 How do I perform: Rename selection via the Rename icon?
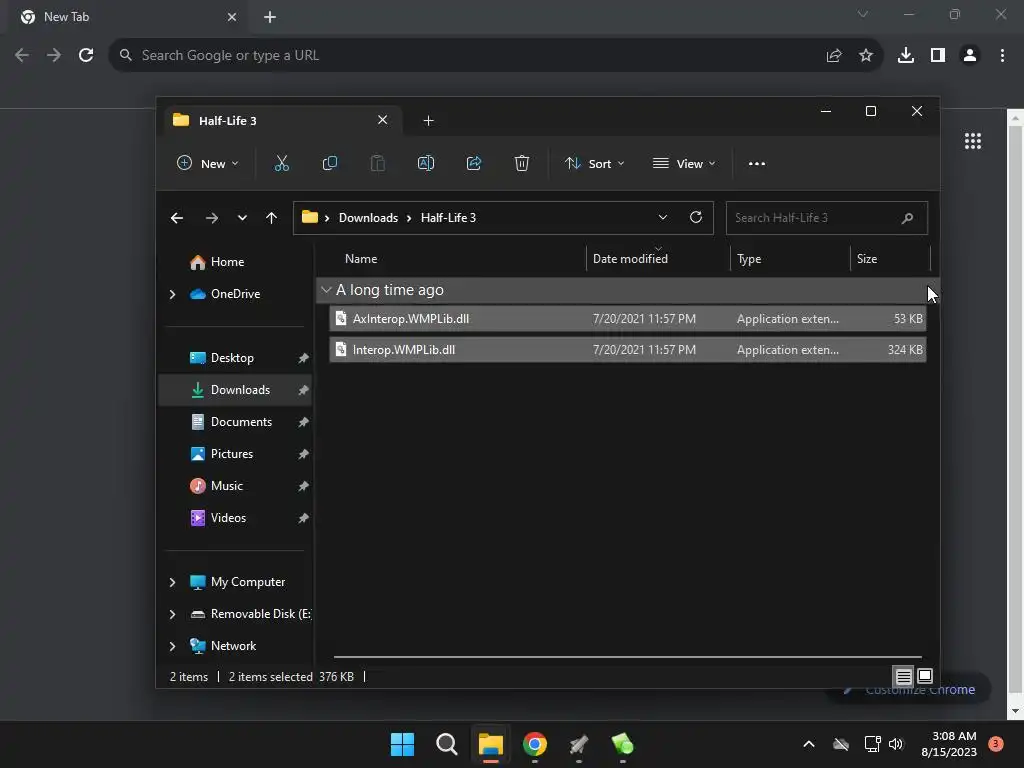pos(426,163)
